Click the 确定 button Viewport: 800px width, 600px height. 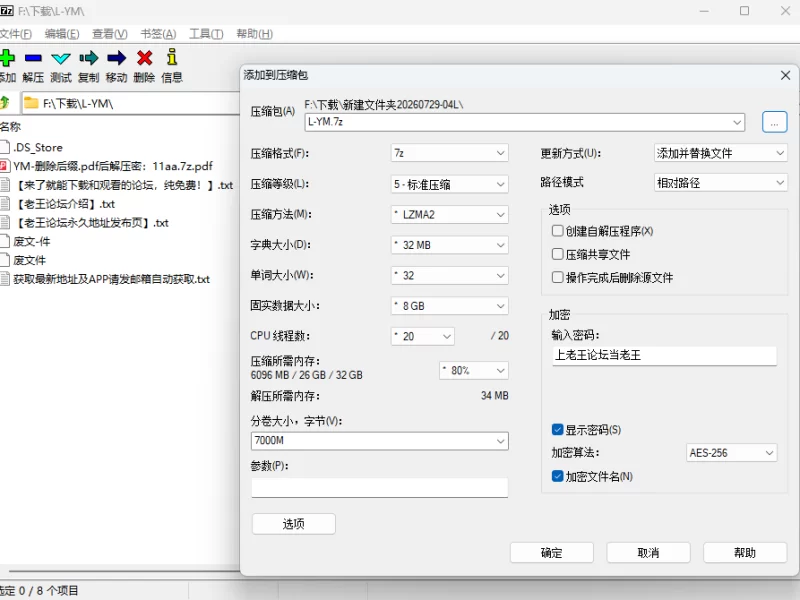click(552, 553)
